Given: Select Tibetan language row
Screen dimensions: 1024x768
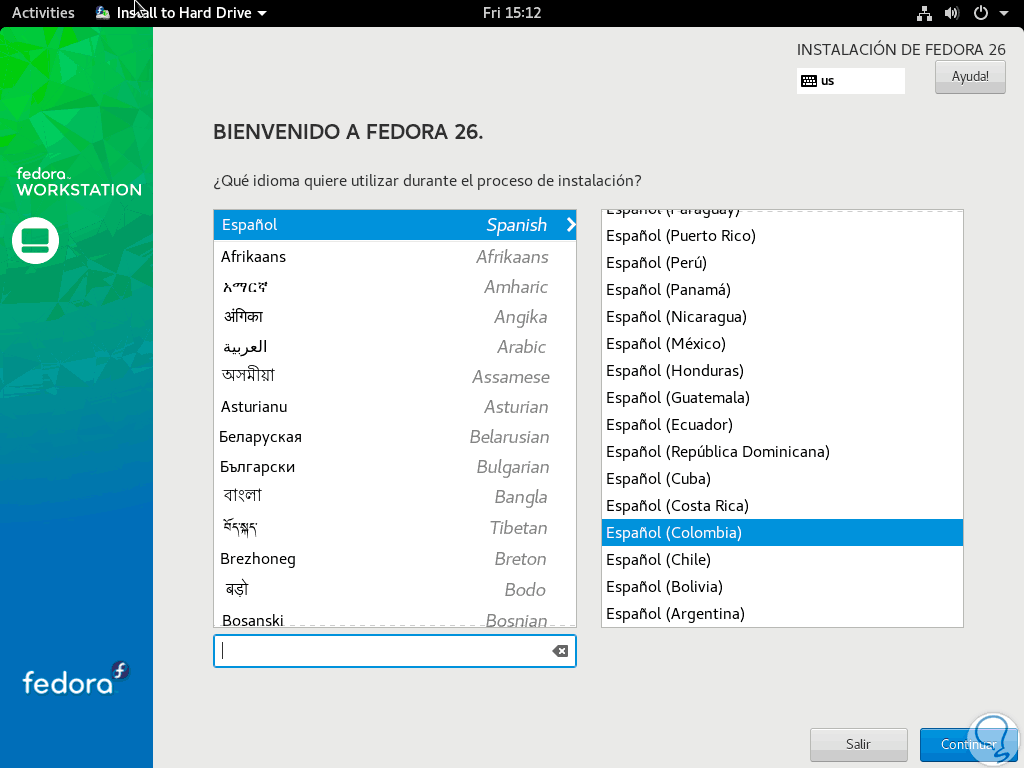Looking at the screenshot, I should pyautogui.click(x=394, y=528).
